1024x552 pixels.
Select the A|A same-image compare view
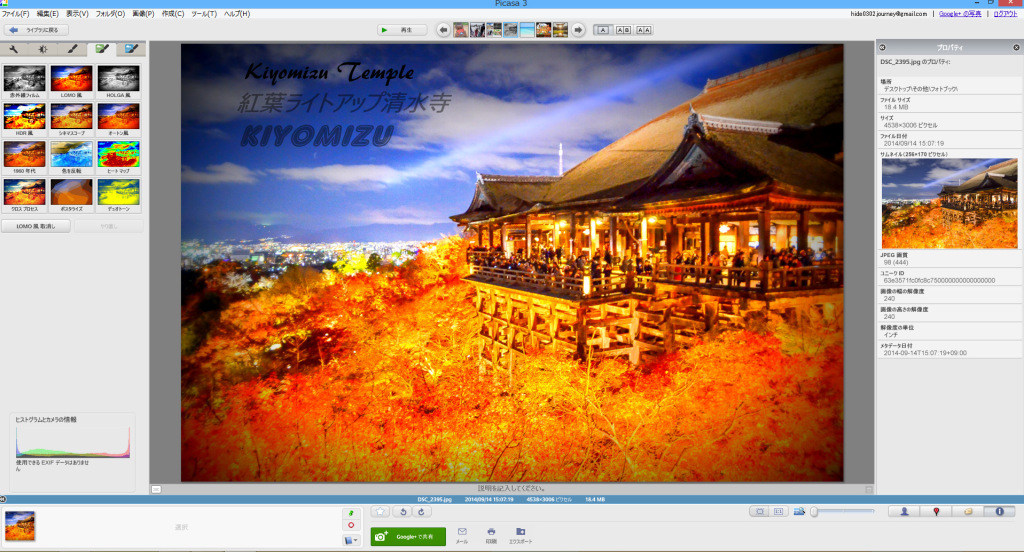tap(643, 30)
